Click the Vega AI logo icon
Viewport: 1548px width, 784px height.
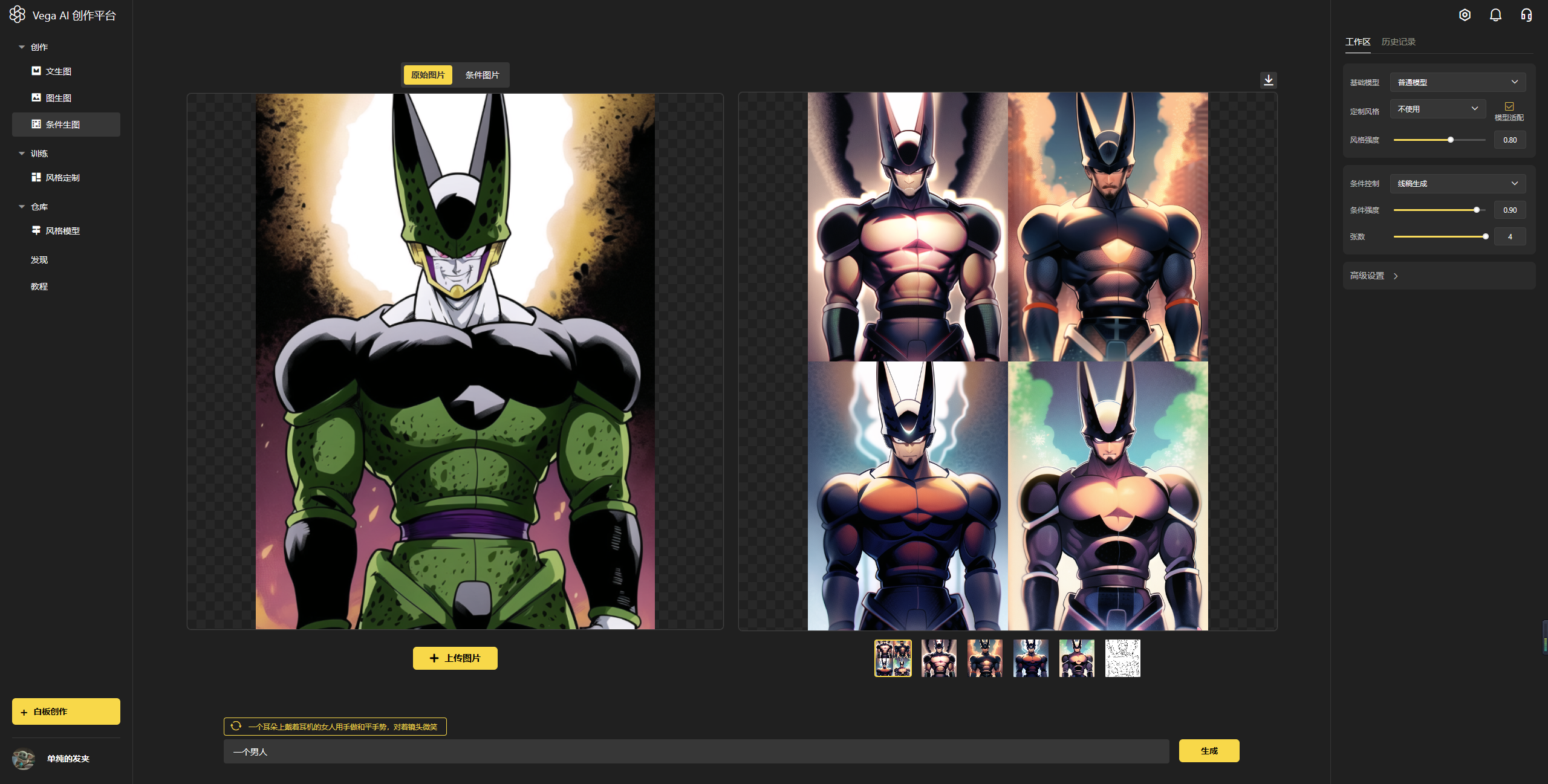(x=18, y=15)
